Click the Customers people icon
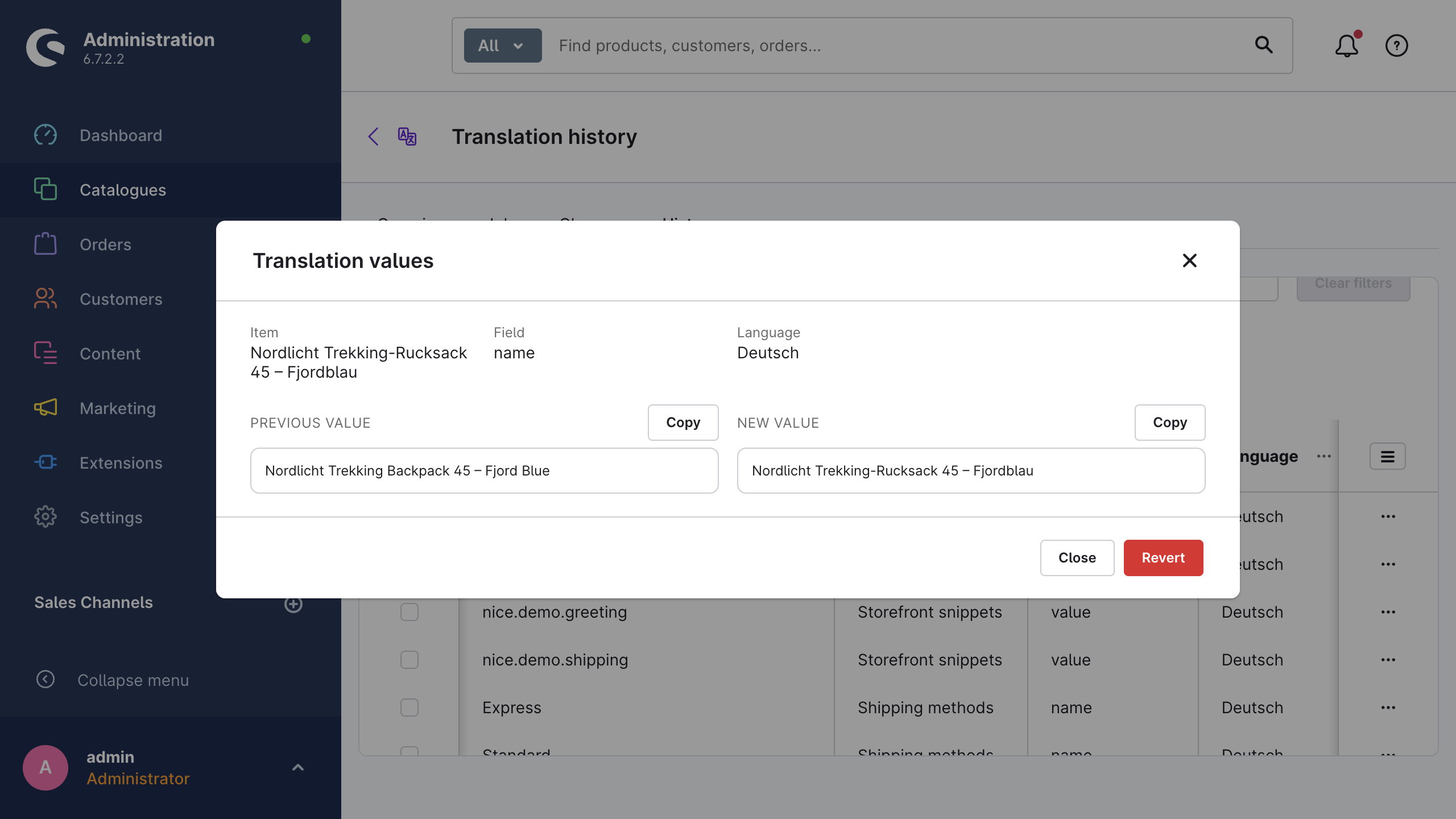The height and width of the screenshot is (819, 1456). pos(45,299)
